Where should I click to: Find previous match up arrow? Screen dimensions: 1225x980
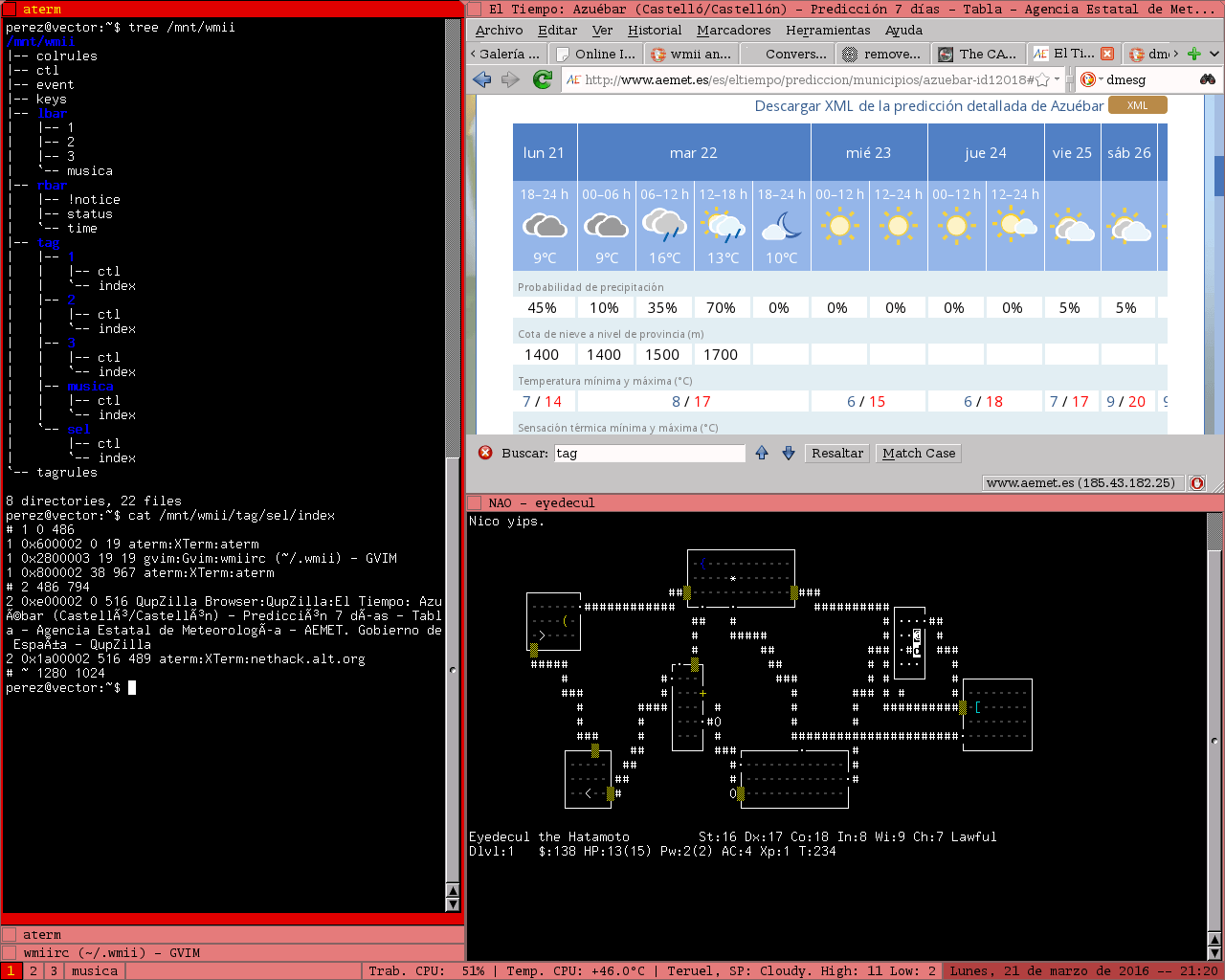click(762, 453)
